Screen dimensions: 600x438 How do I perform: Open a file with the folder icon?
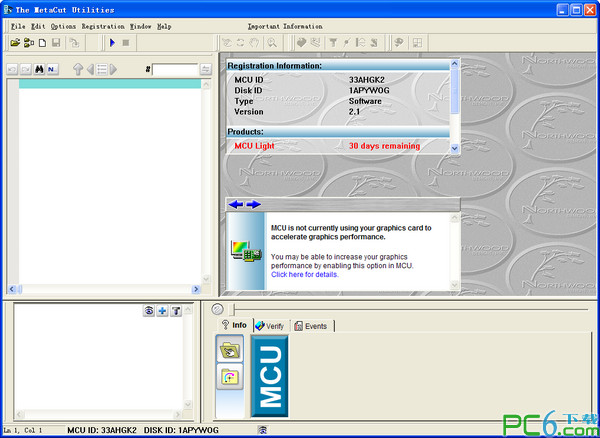click(15, 43)
